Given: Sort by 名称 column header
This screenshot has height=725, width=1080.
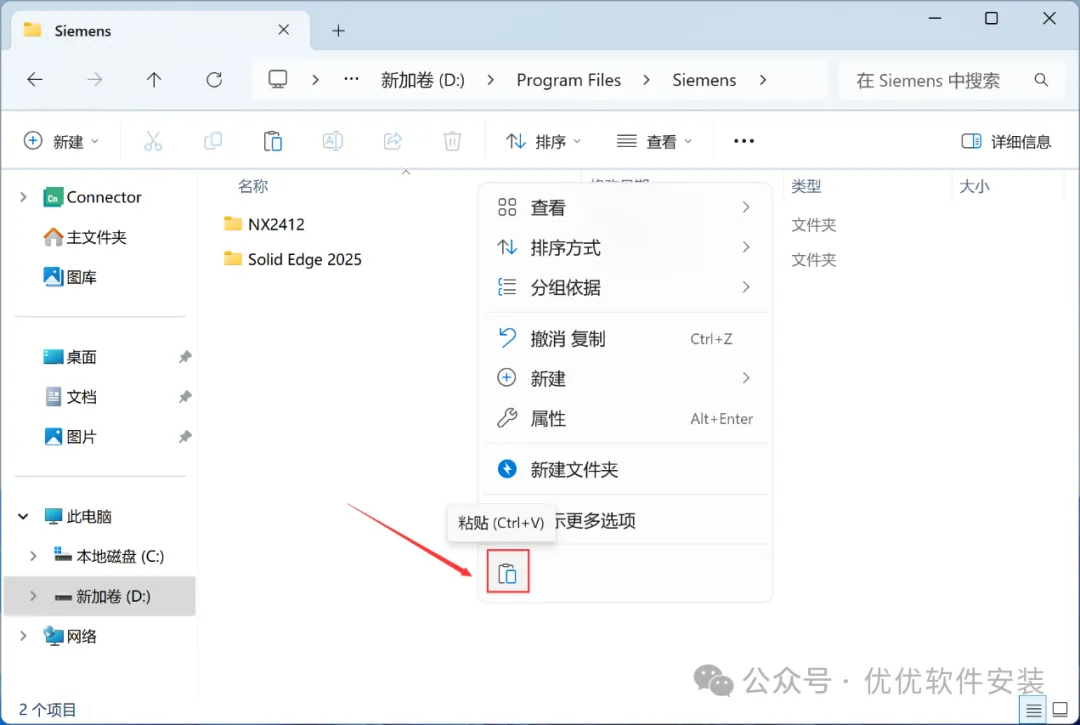Looking at the screenshot, I should [253, 186].
